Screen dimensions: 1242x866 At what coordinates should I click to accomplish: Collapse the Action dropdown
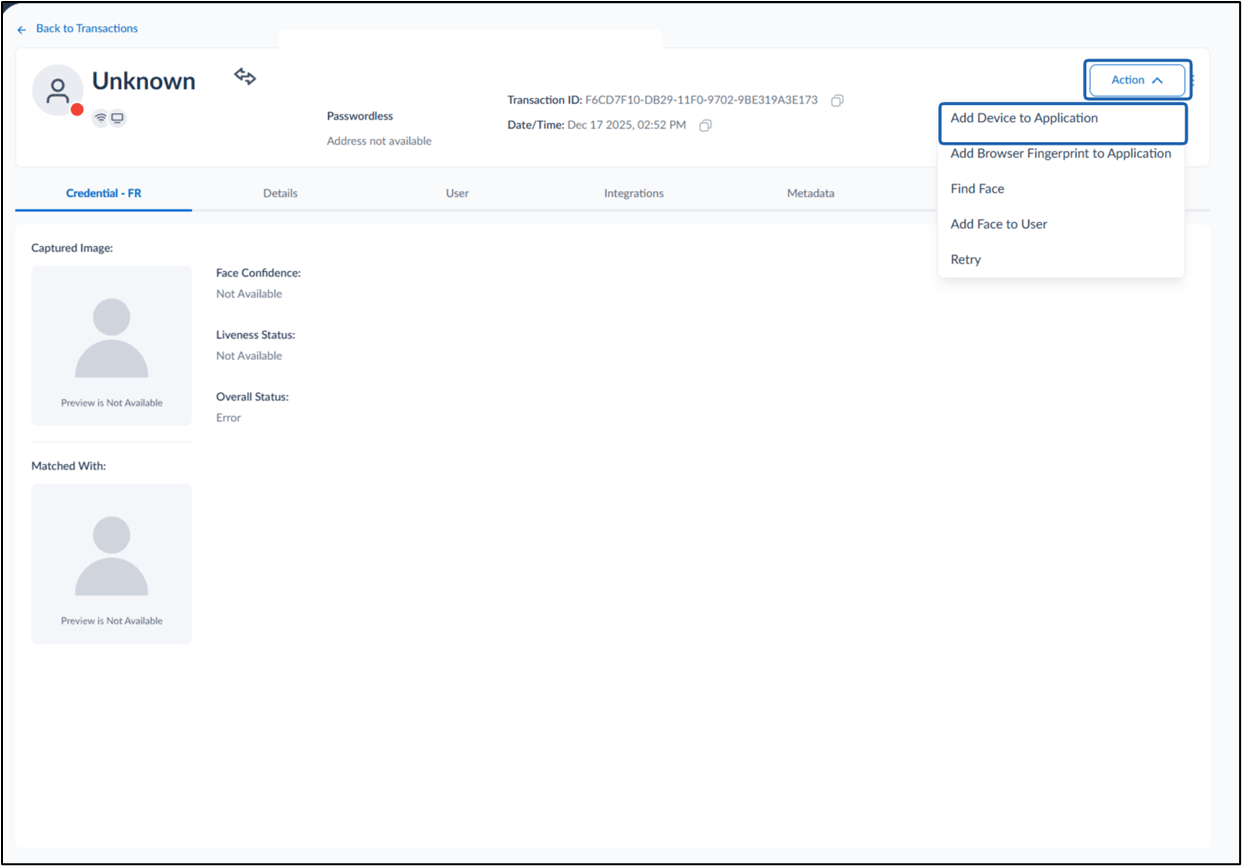coord(1137,80)
